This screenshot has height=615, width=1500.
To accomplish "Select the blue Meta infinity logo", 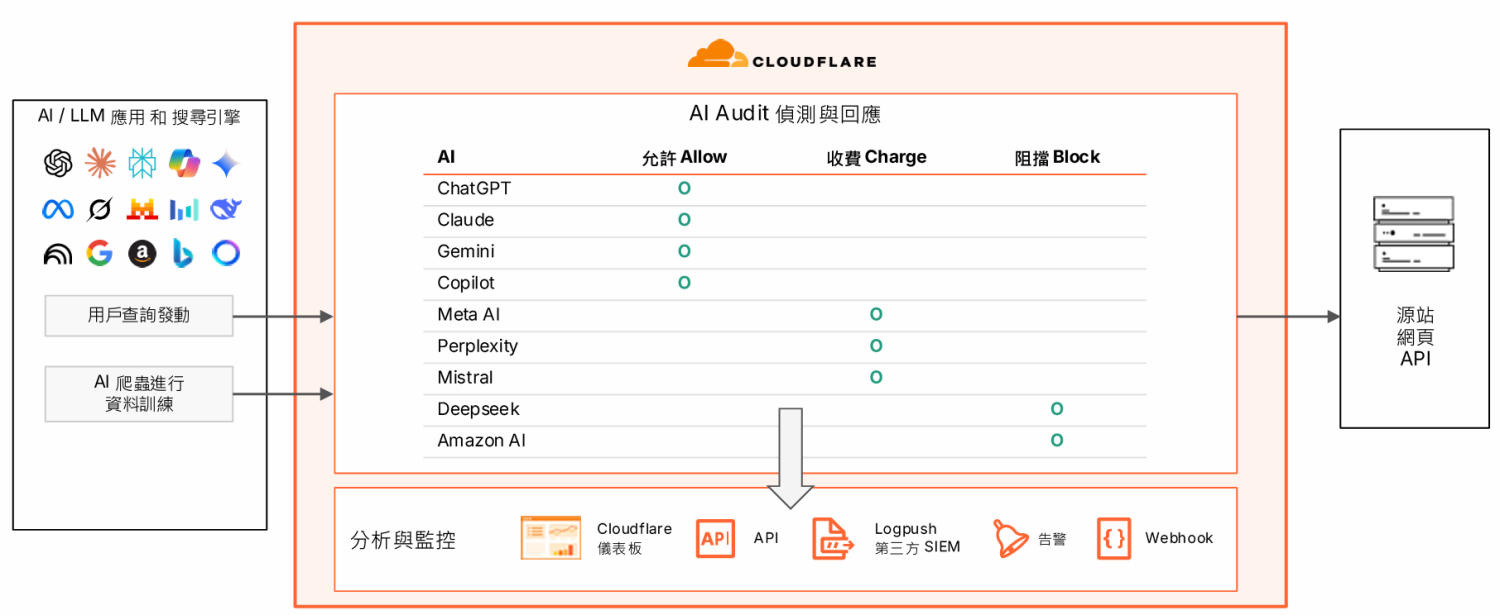I will [58, 209].
